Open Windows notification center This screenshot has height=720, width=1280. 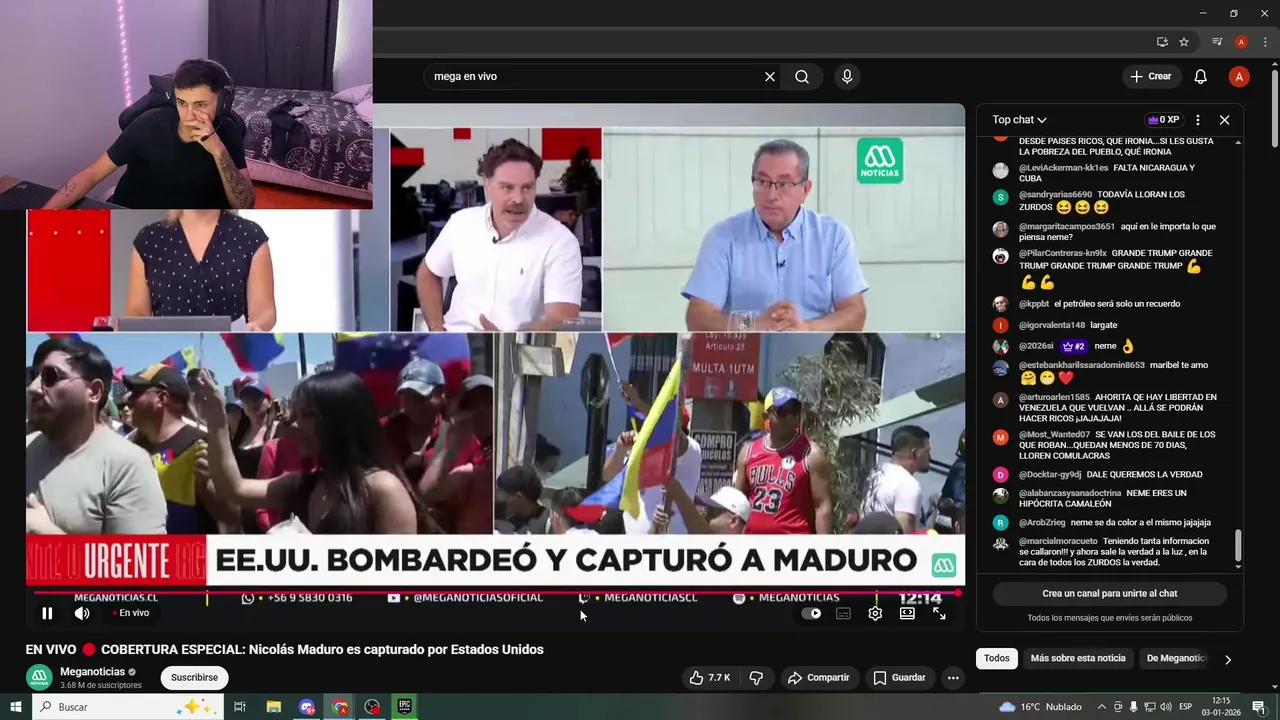(1258, 707)
